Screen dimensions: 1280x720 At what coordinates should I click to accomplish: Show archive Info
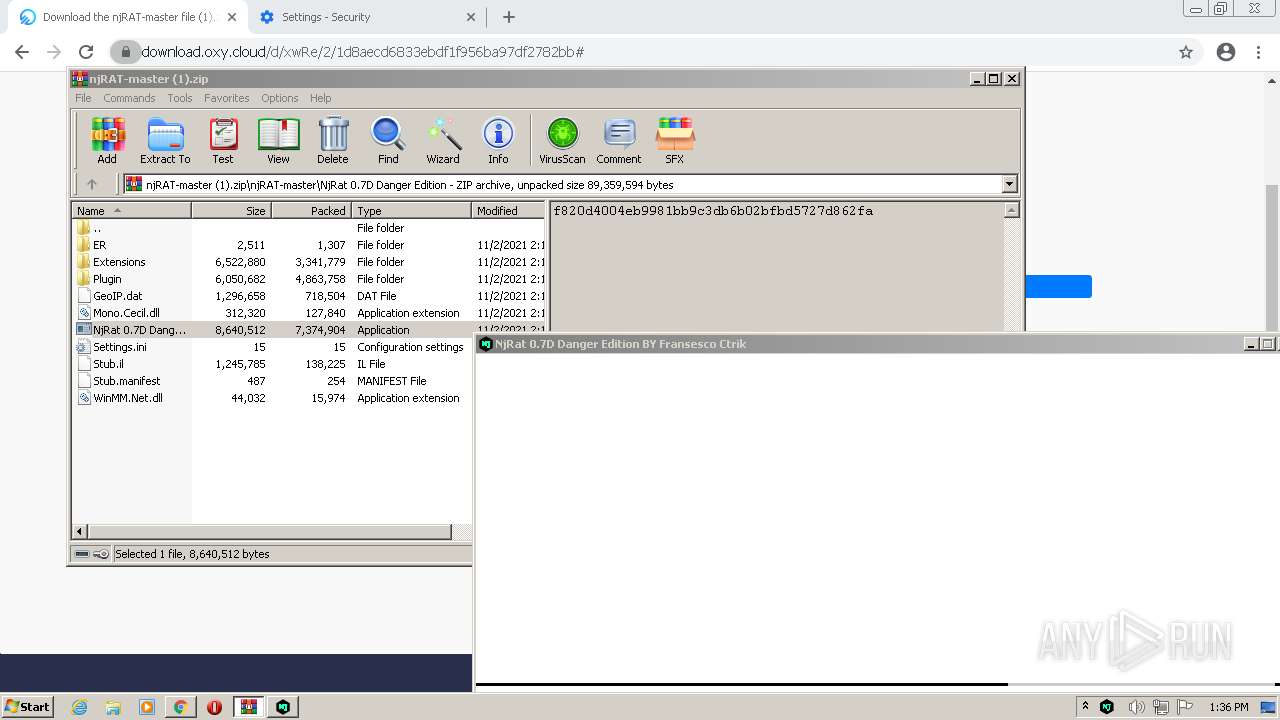click(498, 140)
